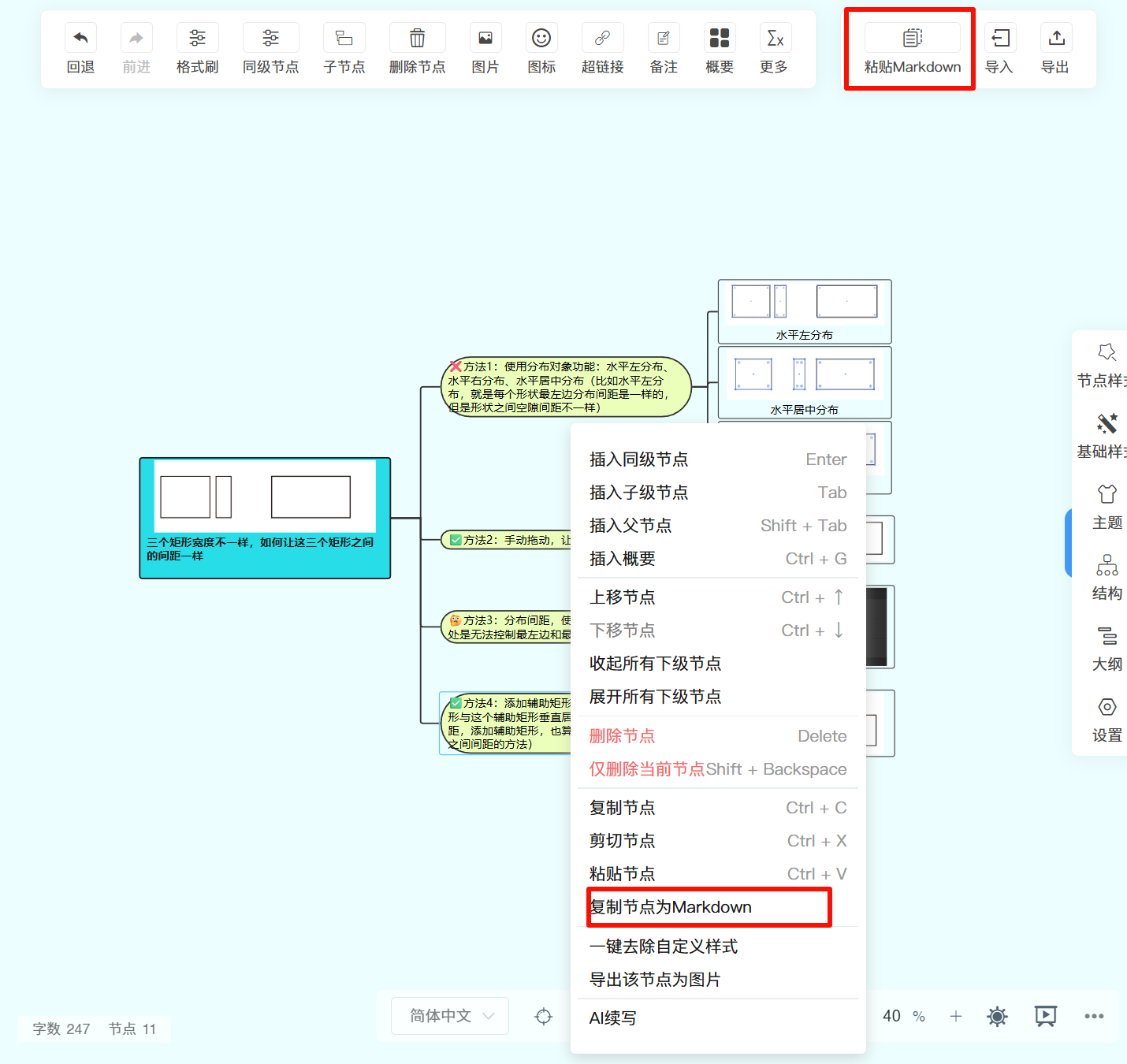The image size is (1127, 1064).
Task: Click the 粘贴Markdown toolbar button
Action: (913, 49)
